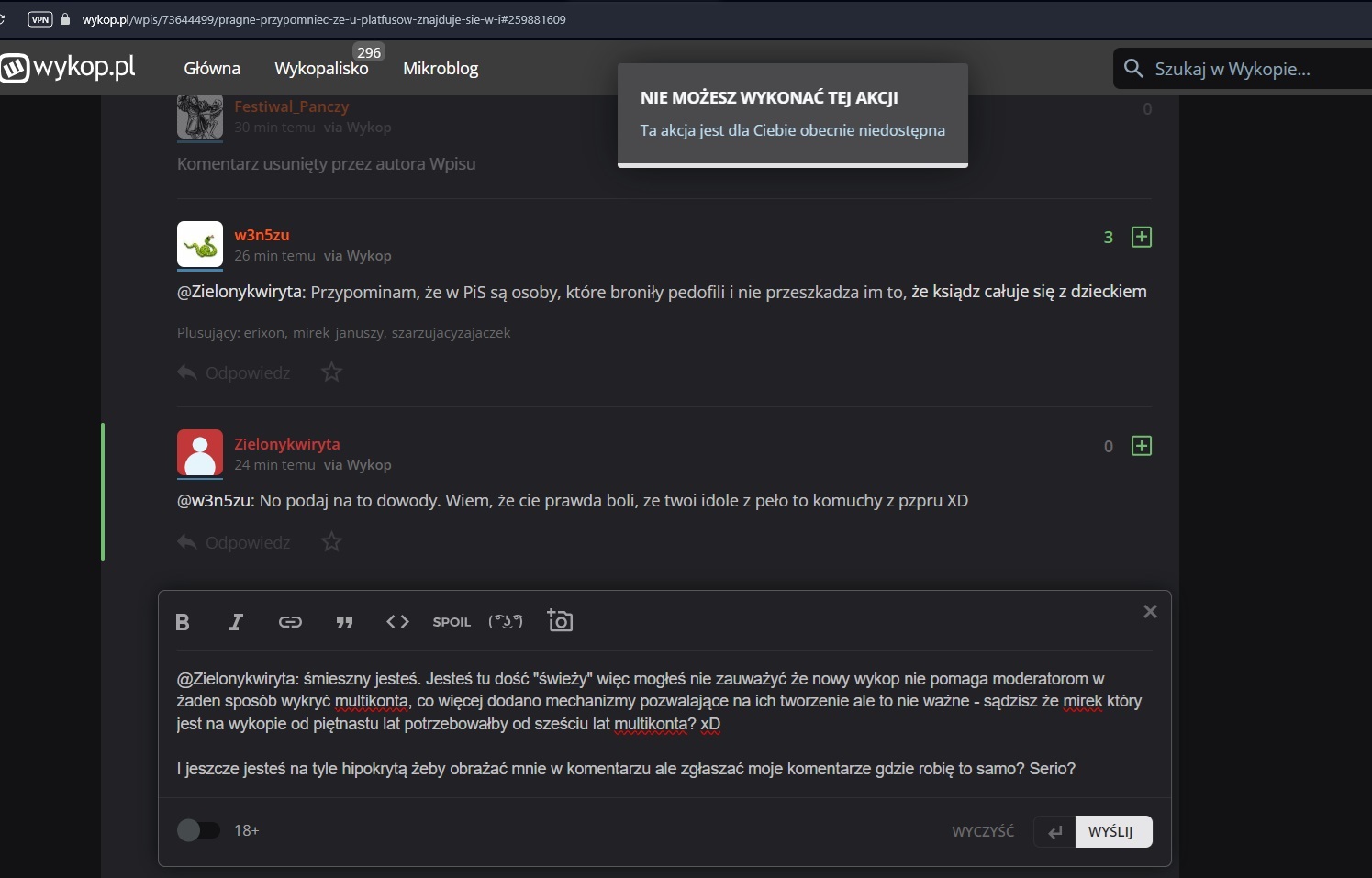Insert code formatting in editor
The image size is (1372, 878).
click(x=397, y=622)
